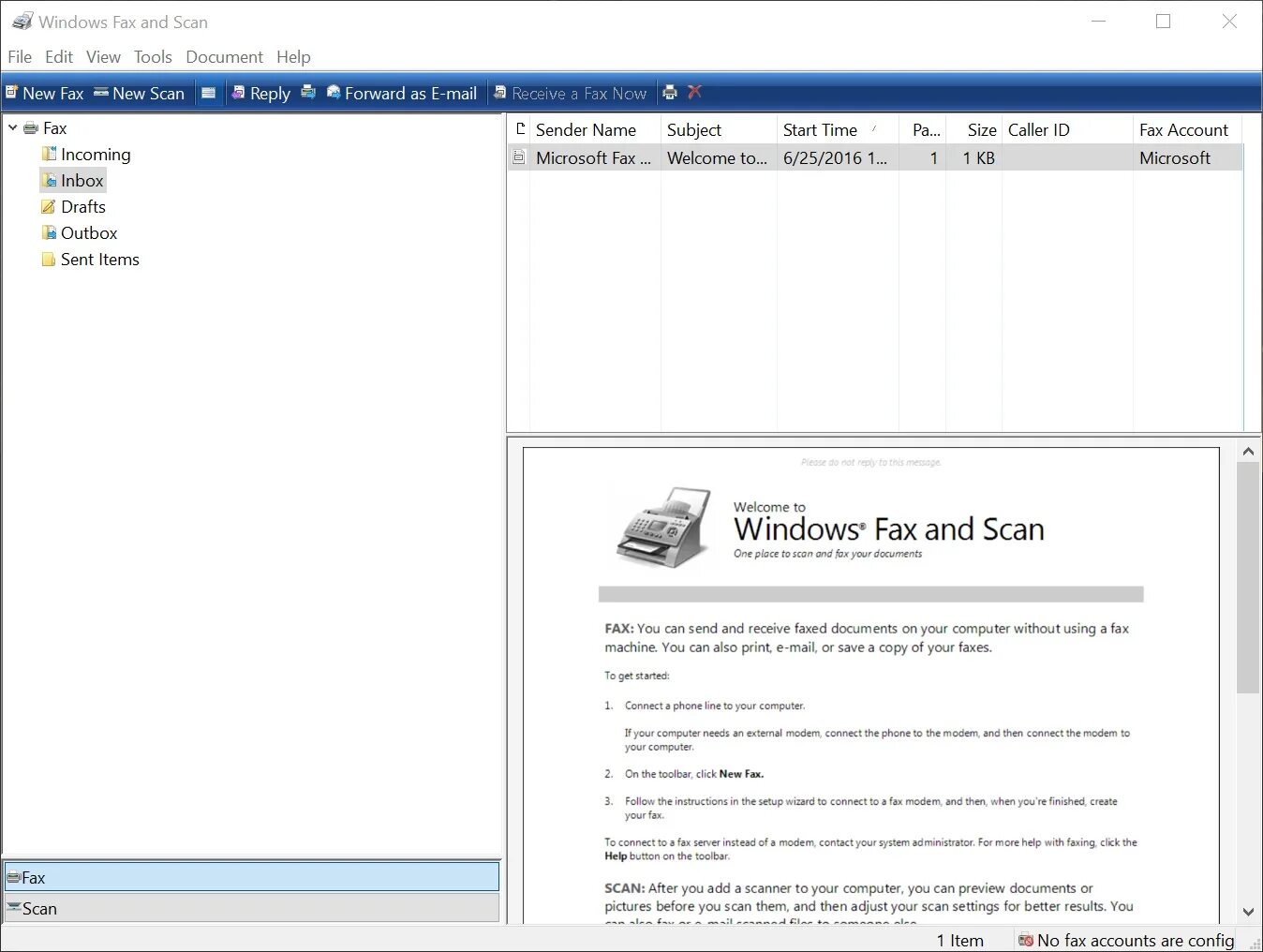Sort by Fax Account column header
Screen dimensions: 1263x952
[x=1187, y=129]
